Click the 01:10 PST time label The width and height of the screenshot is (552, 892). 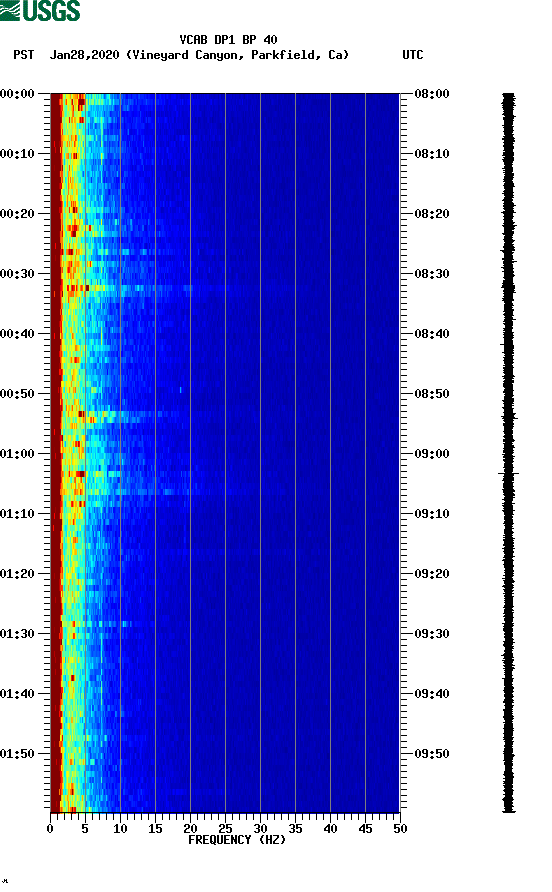pos(17,514)
